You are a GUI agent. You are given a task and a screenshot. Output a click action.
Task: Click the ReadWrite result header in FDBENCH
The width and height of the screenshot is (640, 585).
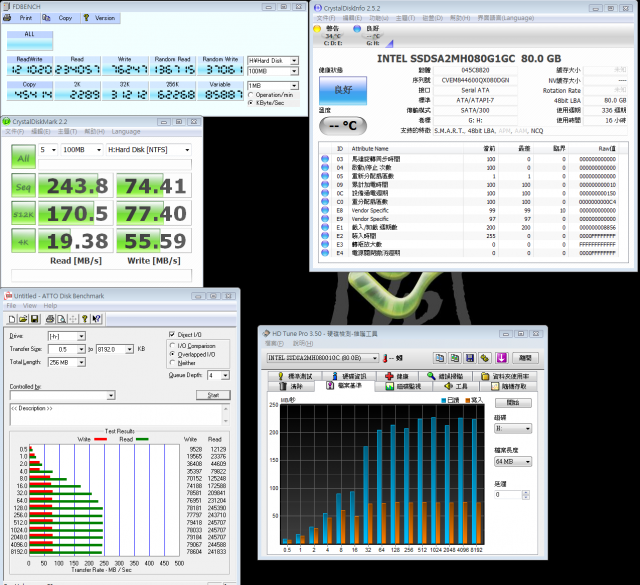tap(29, 60)
